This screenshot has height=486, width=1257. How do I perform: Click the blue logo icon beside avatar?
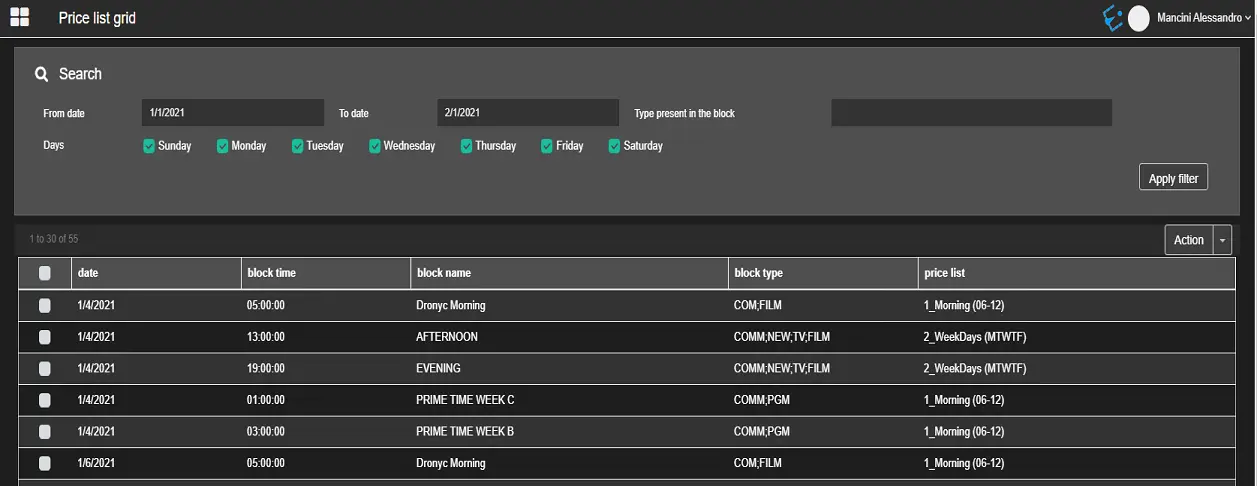[x=1111, y=18]
